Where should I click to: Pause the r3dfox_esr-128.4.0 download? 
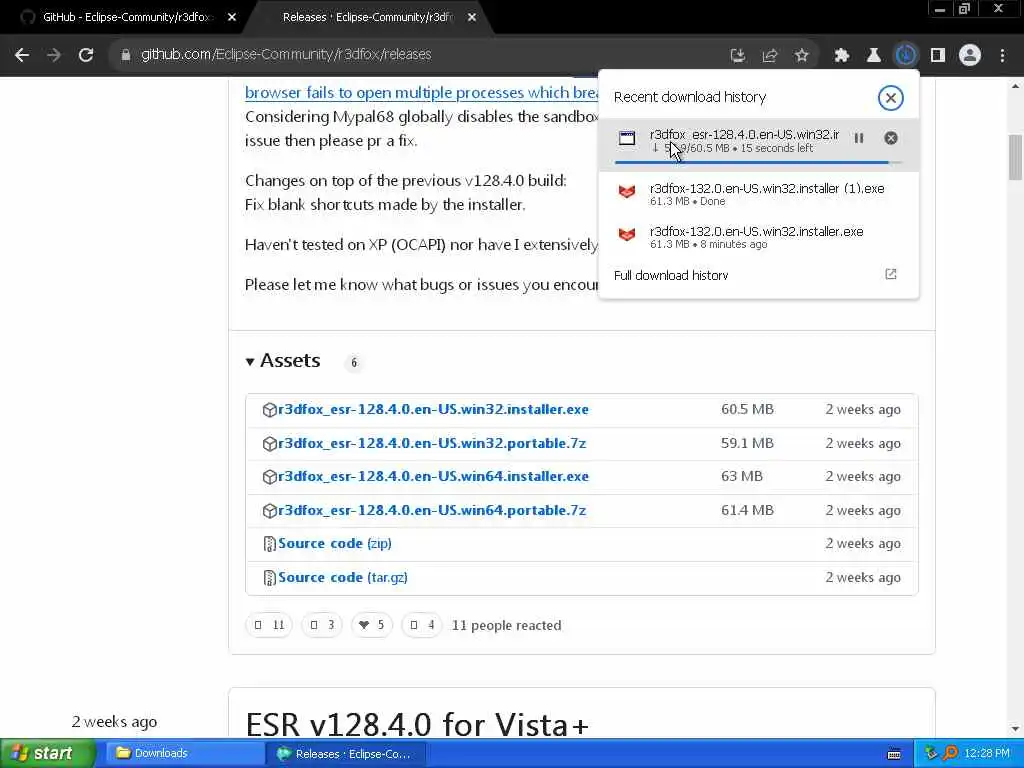859,138
